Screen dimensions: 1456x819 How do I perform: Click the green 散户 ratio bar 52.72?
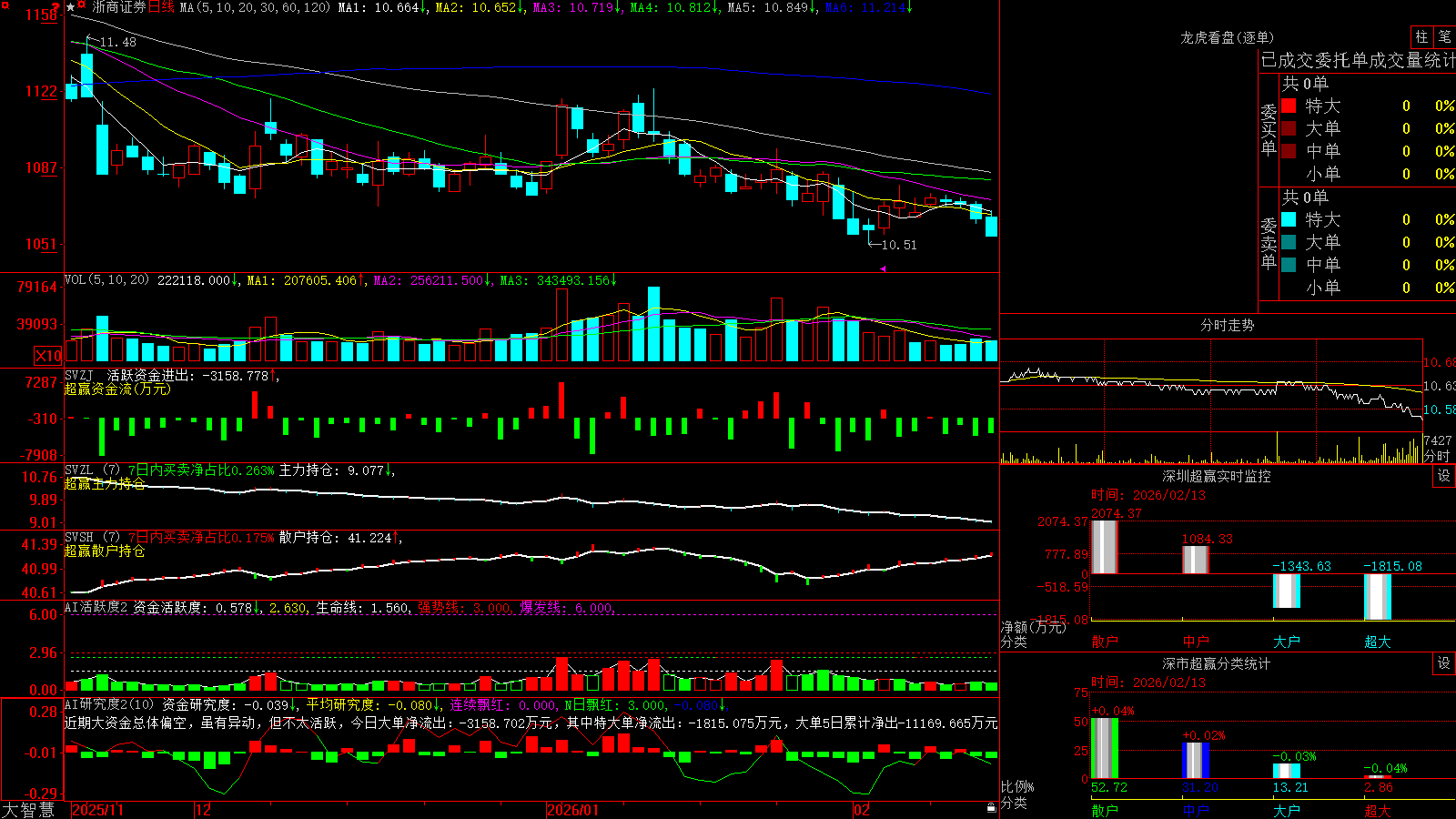1104,748
